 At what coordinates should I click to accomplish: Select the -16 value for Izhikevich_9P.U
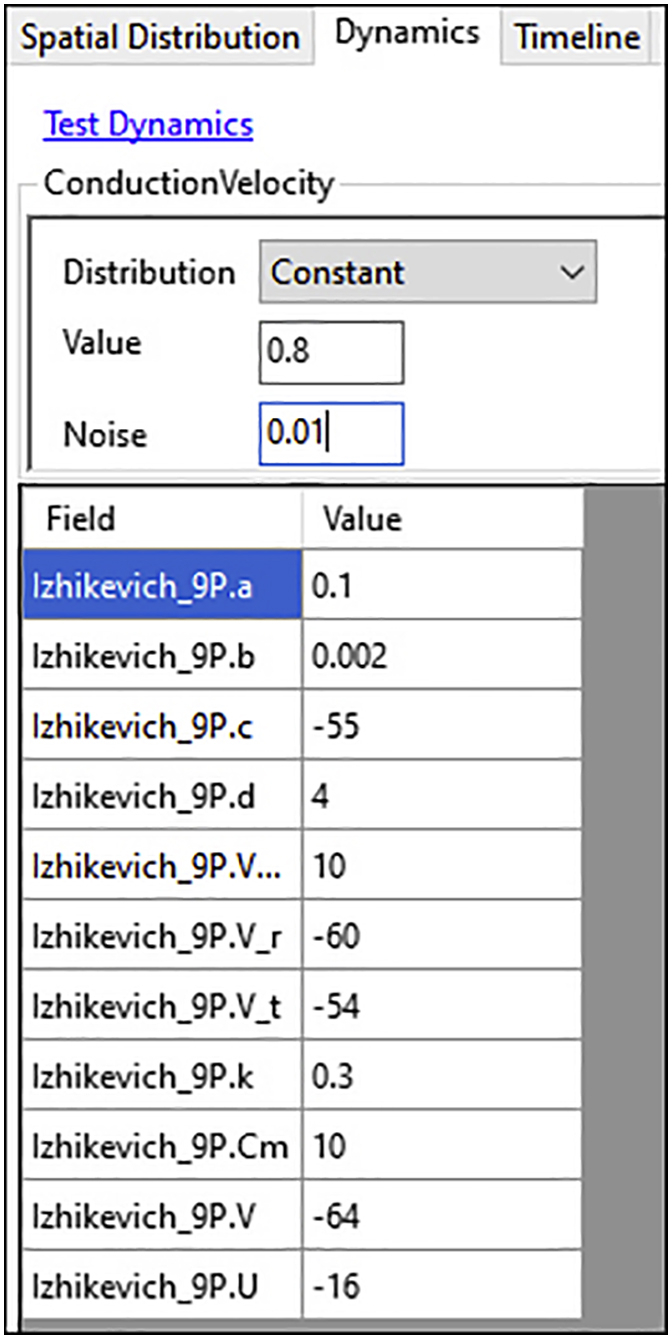(441, 1286)
